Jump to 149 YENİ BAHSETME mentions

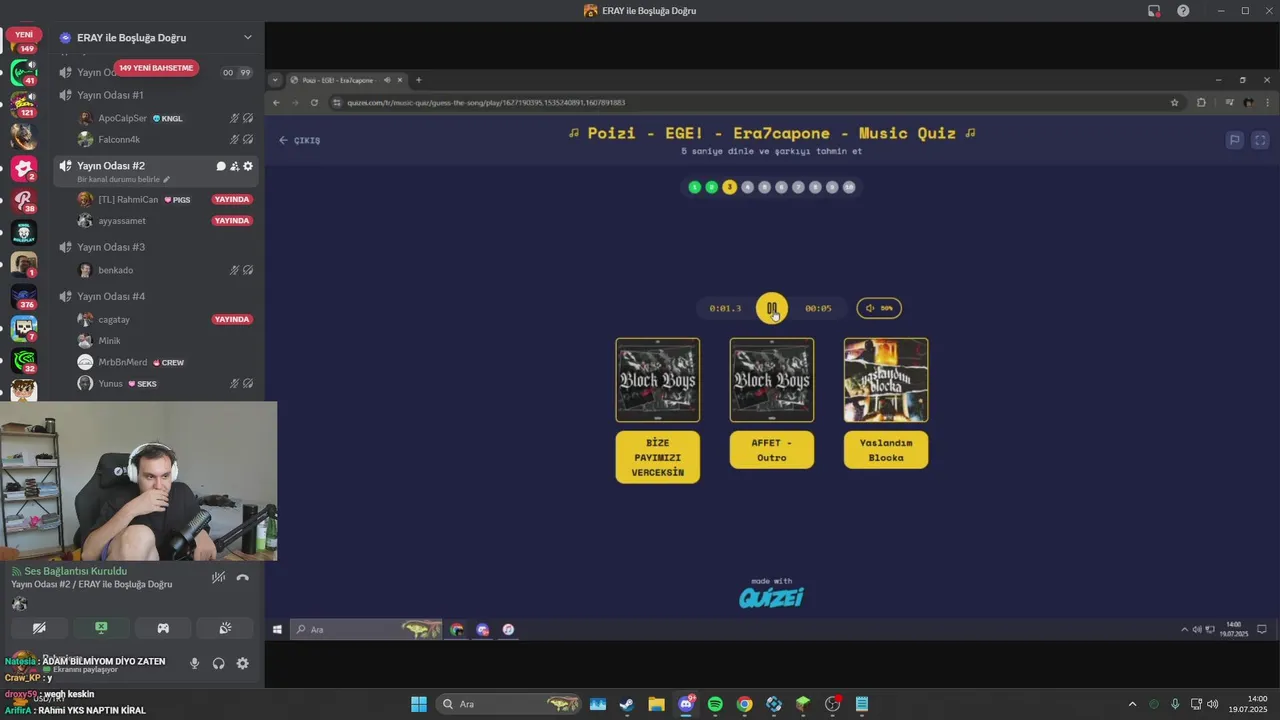click(156, 68)
